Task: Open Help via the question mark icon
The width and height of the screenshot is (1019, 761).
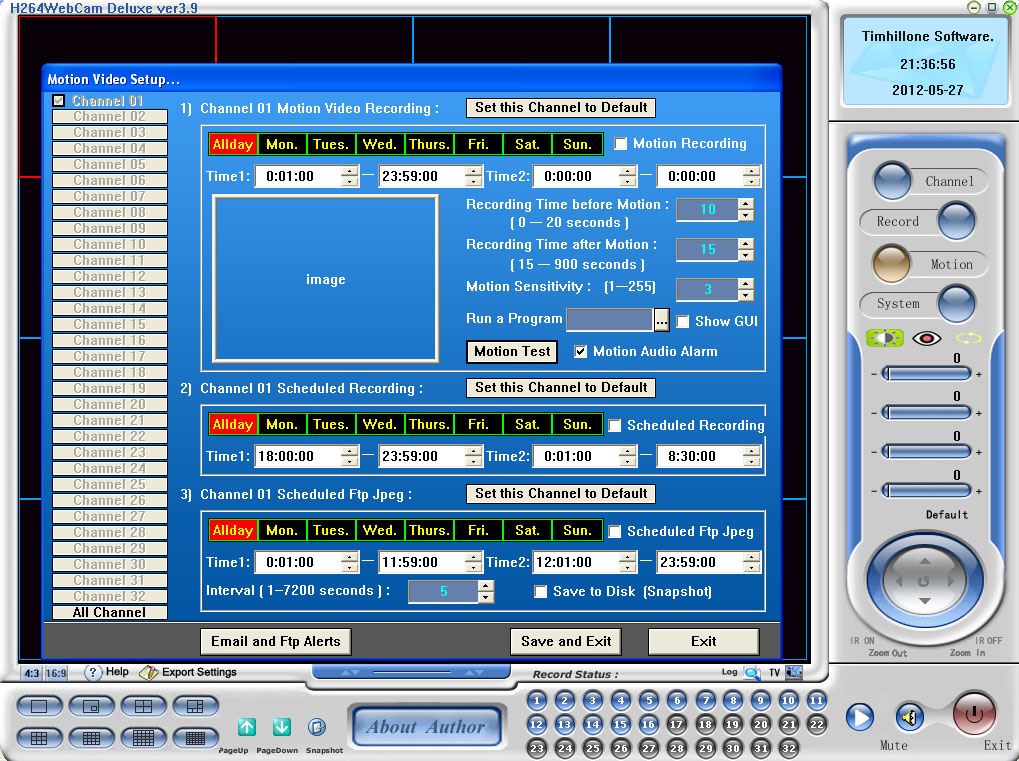Action: click(x=94, y=672)
